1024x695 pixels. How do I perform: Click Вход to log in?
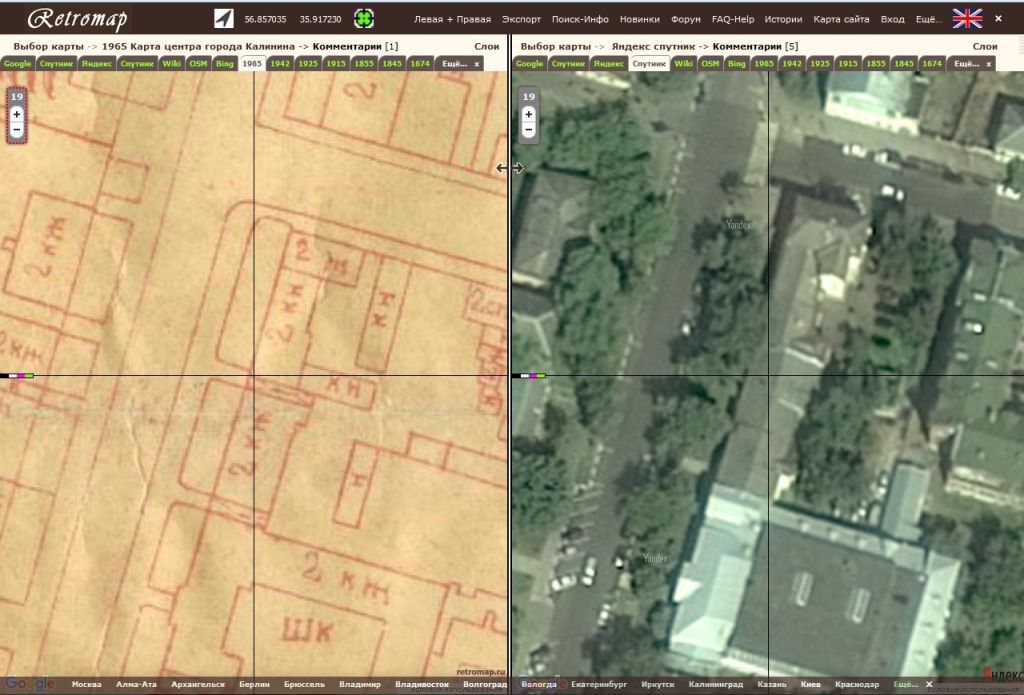892,20
